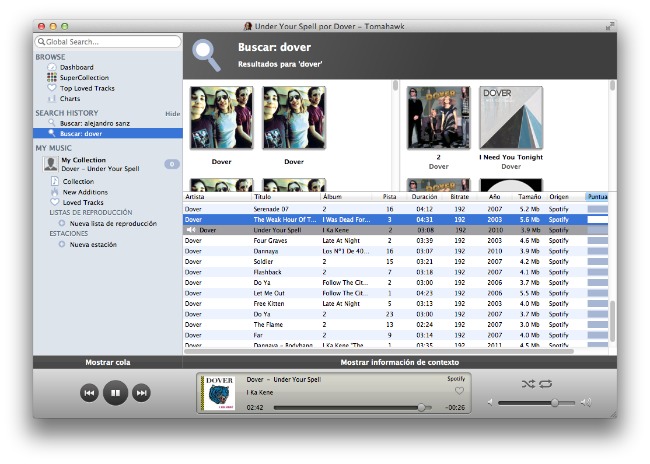This screenshot has height=464, width=650.
Task: Click the pause button in the player
Action: click(115, 394)
